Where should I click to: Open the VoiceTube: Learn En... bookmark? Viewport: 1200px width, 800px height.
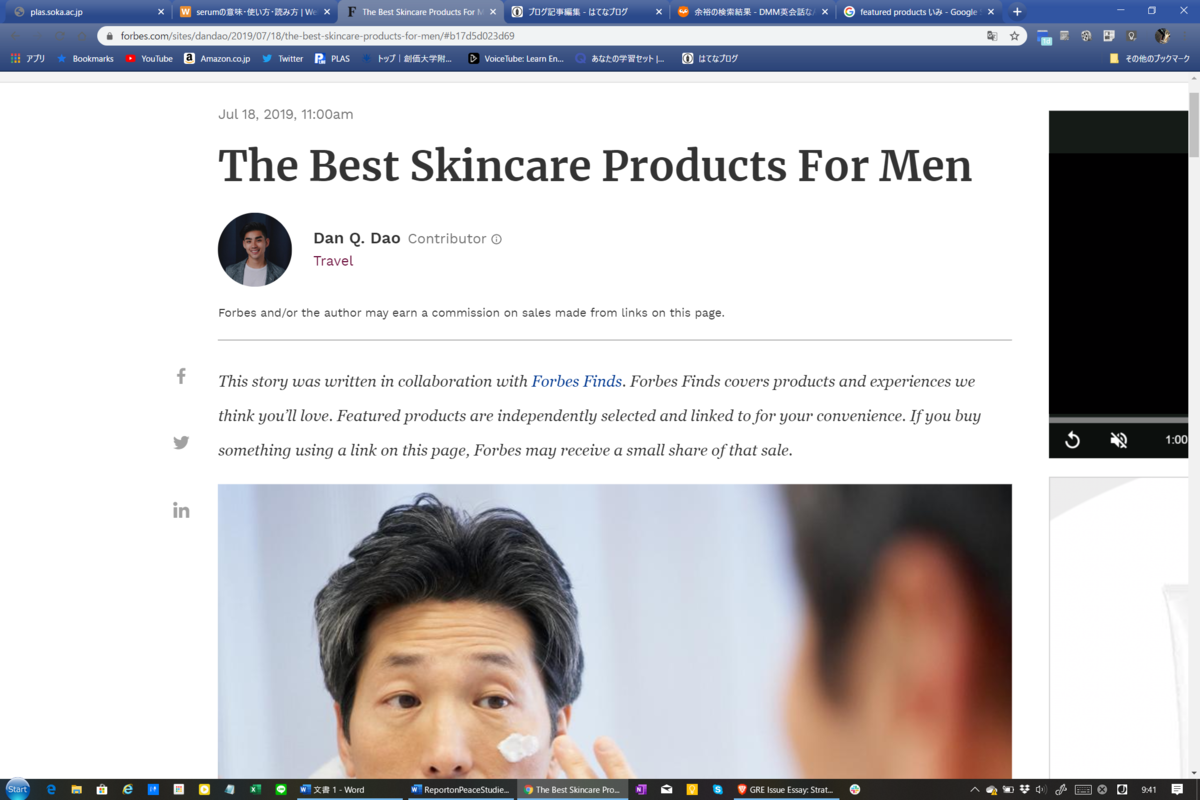(516, 59)
